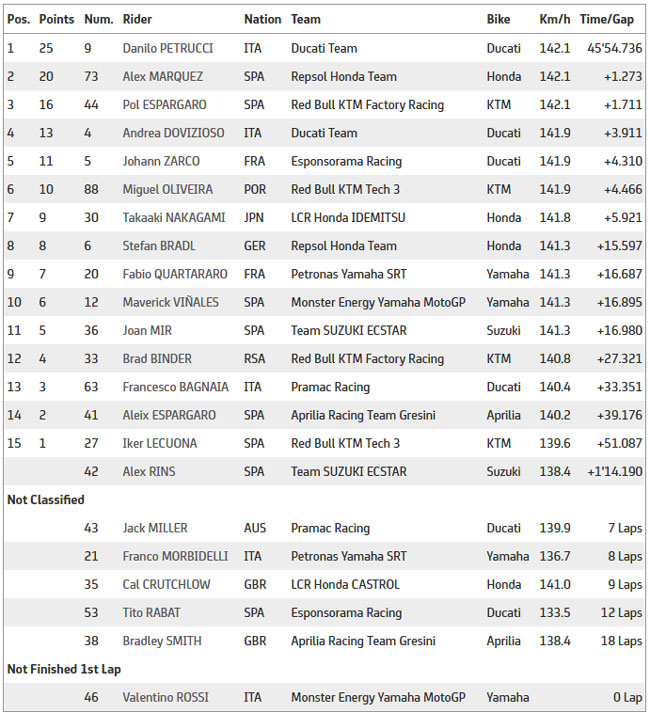Viewport: 650px width, 713px height.
Task: Click the Not Finished 1st Lap heading
Action: pos(64,669)
